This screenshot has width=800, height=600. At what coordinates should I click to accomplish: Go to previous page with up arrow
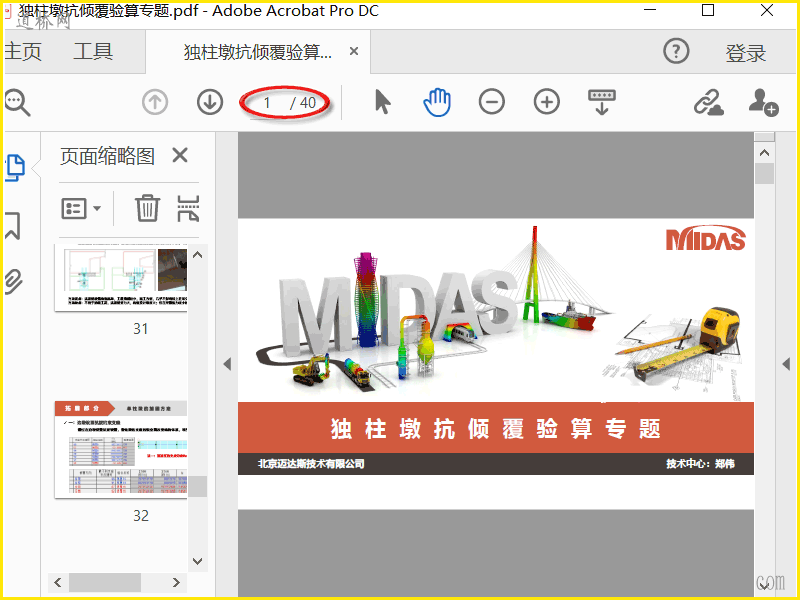point(155,102)
